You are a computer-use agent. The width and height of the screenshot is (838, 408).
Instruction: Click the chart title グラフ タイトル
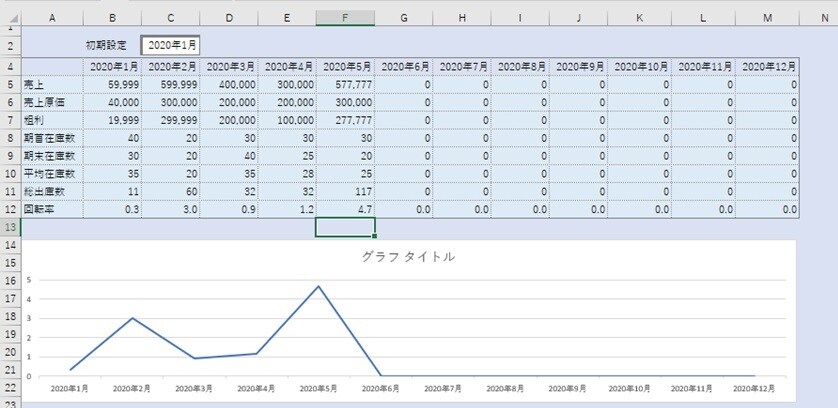click(408, 257)
